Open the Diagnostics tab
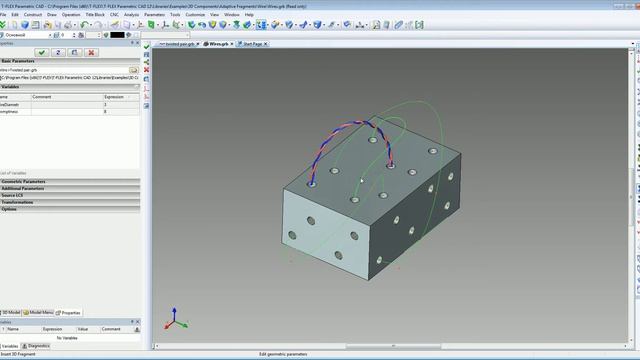Image resolution: width=640 pixels, height=360 pixels. [36, 346]
